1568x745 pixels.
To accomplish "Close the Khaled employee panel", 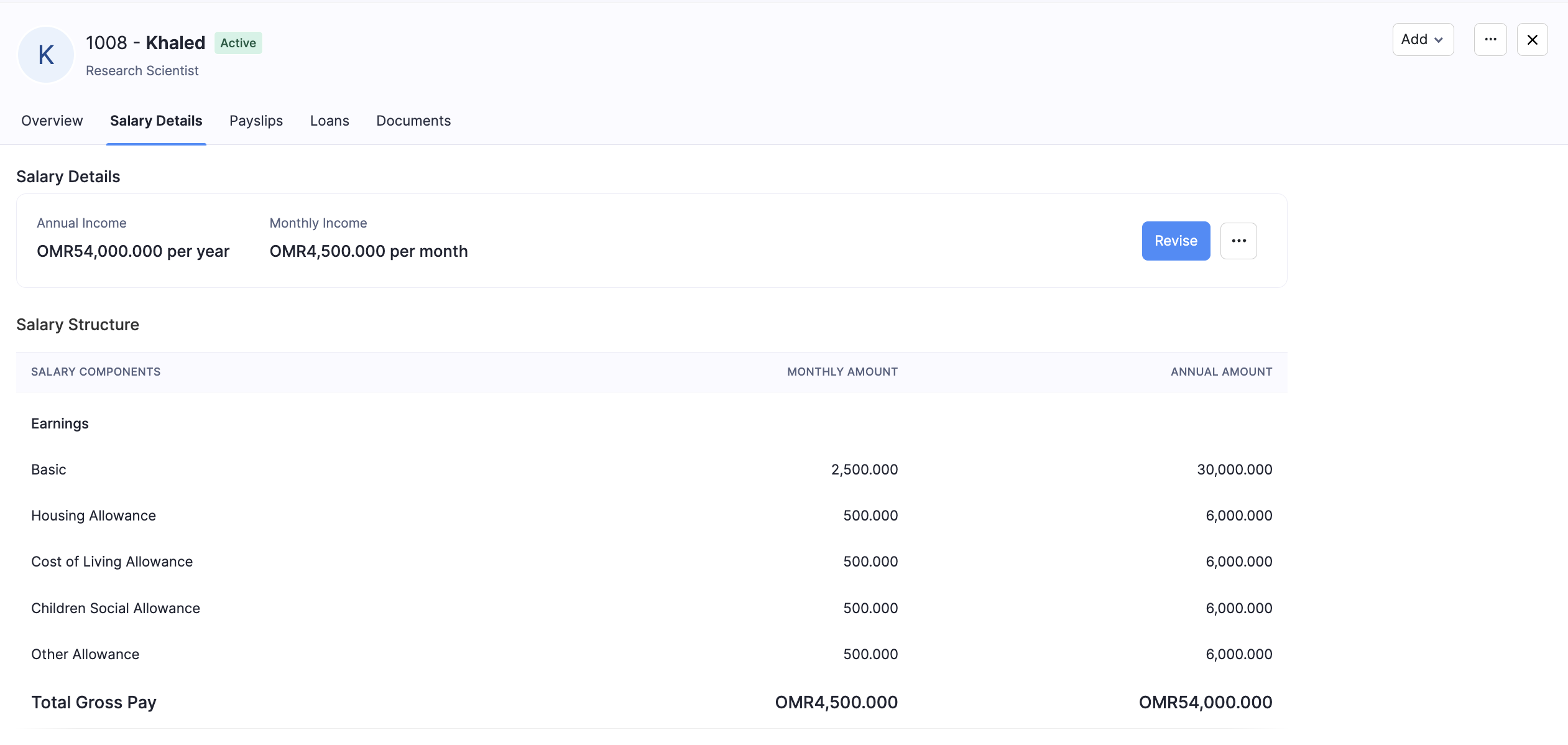I will pos(1532,40).
